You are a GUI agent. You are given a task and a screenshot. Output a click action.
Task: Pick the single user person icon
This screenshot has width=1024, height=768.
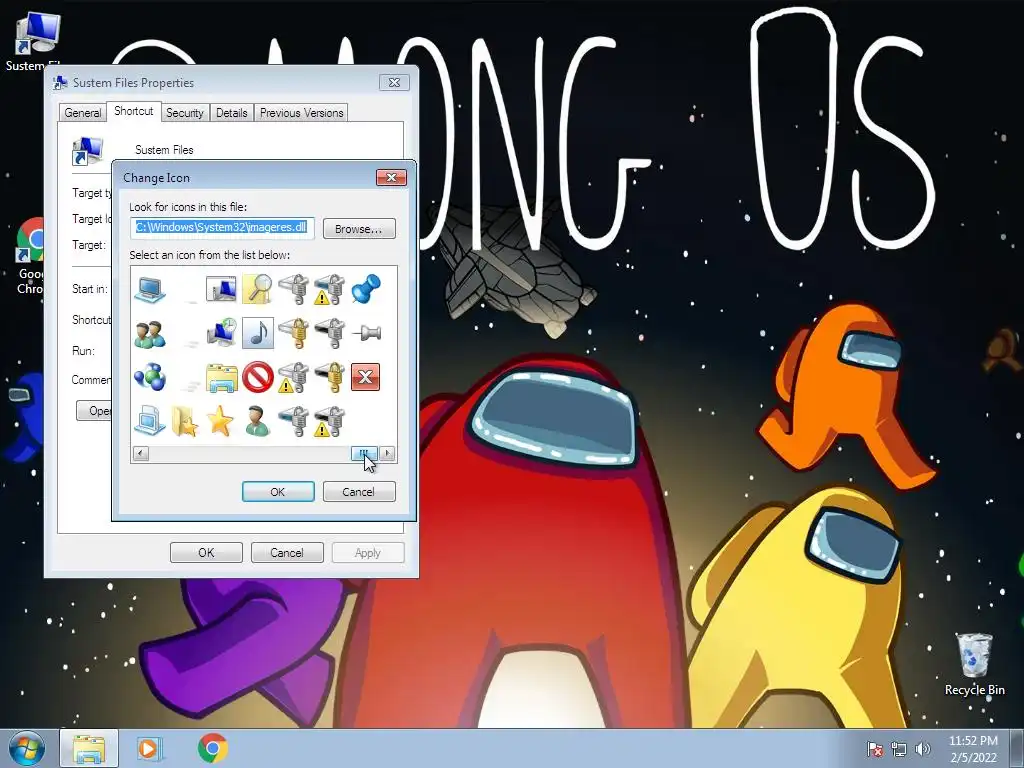click(x=257, y=421)
